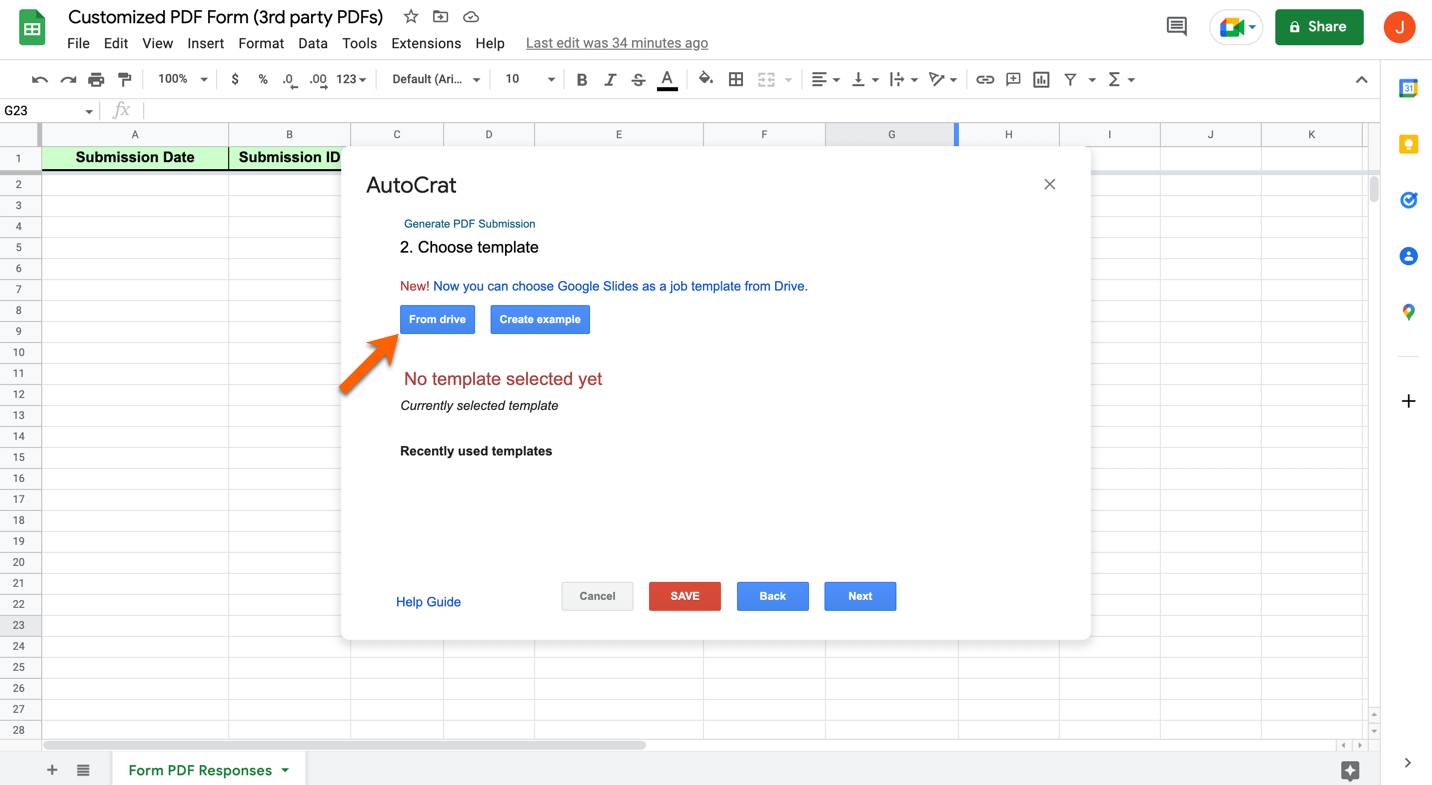The image size is (1432, 785).
Task: Open the Format menu
Action: click(261, 43)
